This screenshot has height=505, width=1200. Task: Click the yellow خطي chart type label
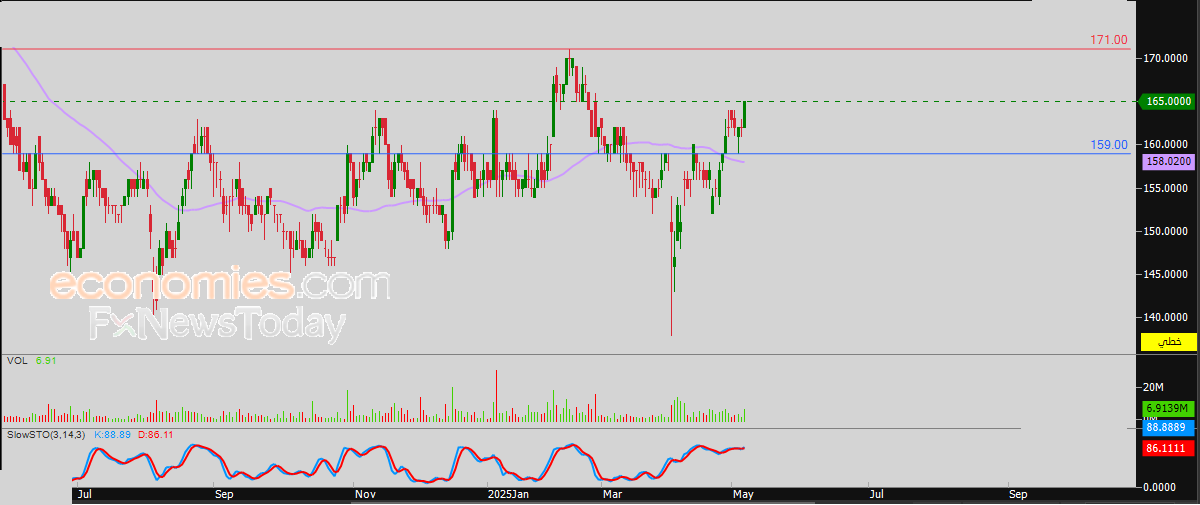click(1168, 342)
